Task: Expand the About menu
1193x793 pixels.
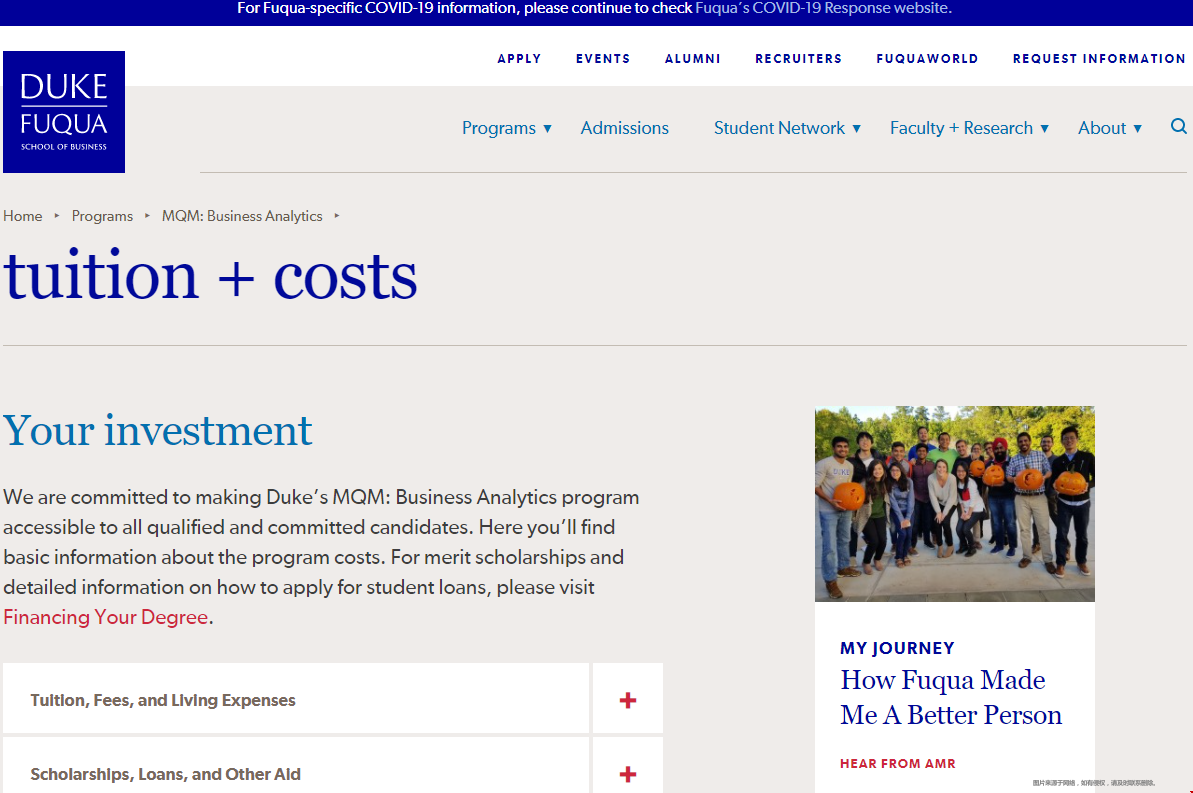Action: click(x=1109, y=128)
